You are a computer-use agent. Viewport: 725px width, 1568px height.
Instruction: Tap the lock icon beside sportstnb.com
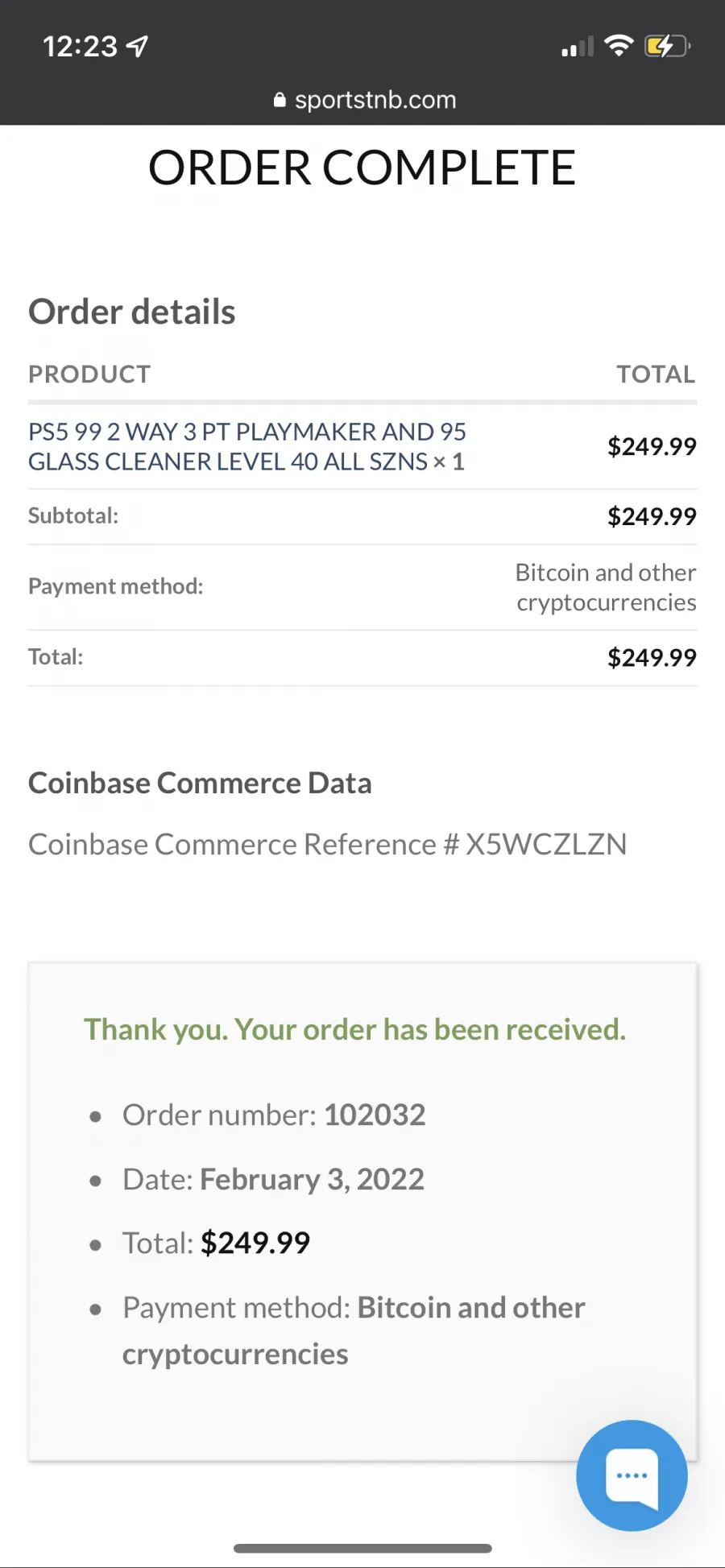click(x=280, y=100)
